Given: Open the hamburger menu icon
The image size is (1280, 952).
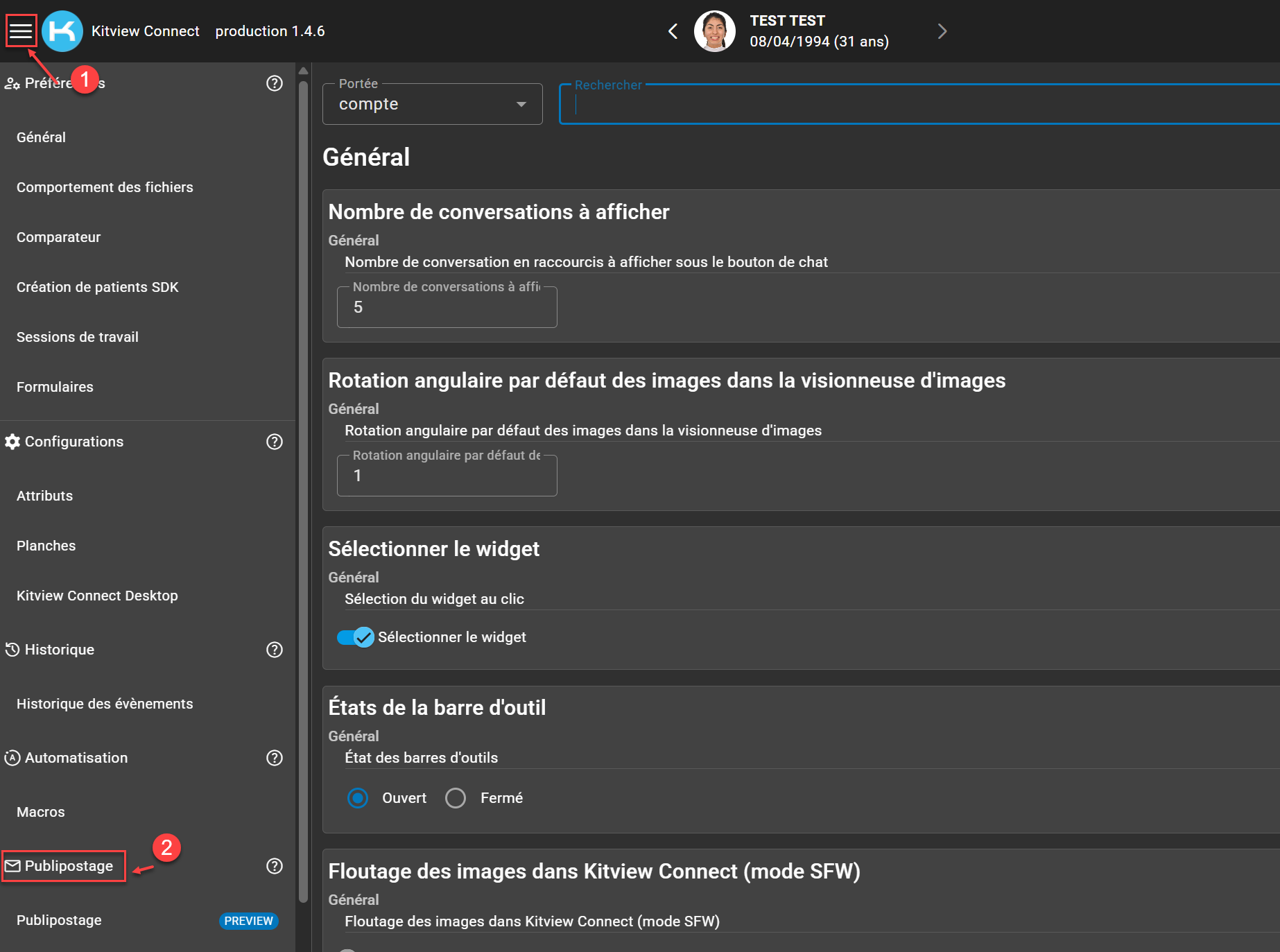Looking at the screenshot, I should pyautogui.click(x=21, y=31).
